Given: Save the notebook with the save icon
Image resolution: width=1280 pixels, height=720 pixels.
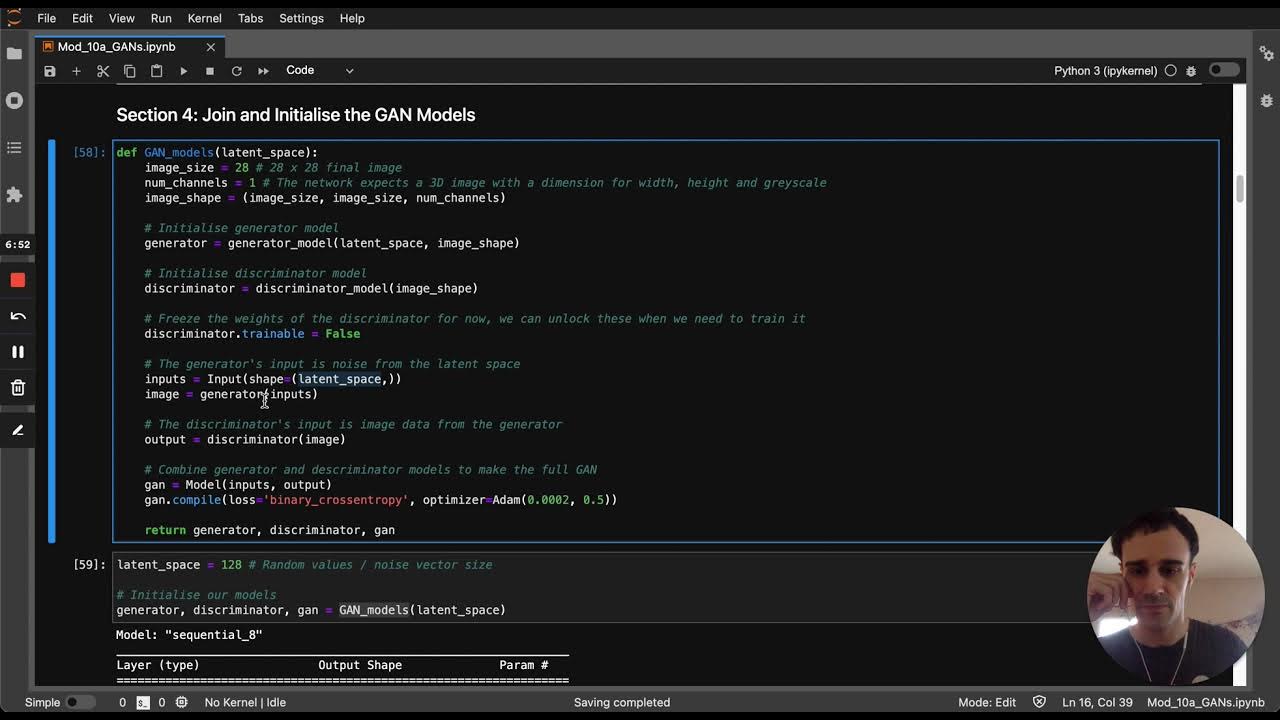Looking at the screenshot, I should [50, 71].
